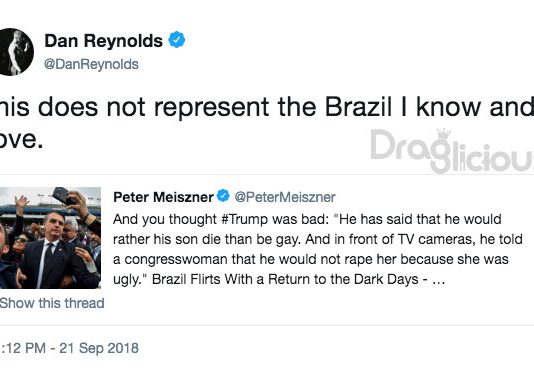Screen dimensions: 534x370
Task: Click Dan Reynolds' round profile avatar
Action: [14, 52]
